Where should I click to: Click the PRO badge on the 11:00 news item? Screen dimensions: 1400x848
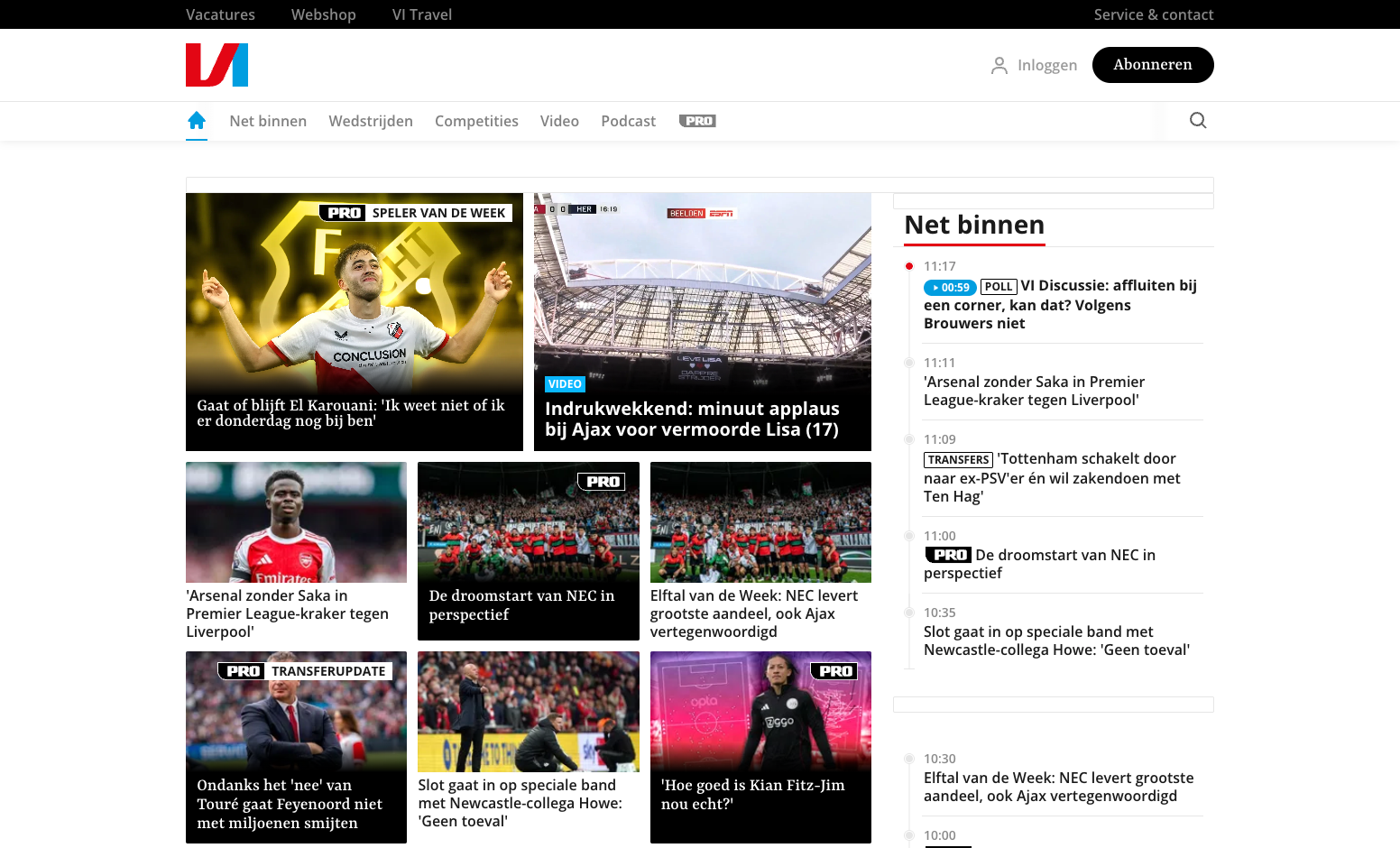948,555
